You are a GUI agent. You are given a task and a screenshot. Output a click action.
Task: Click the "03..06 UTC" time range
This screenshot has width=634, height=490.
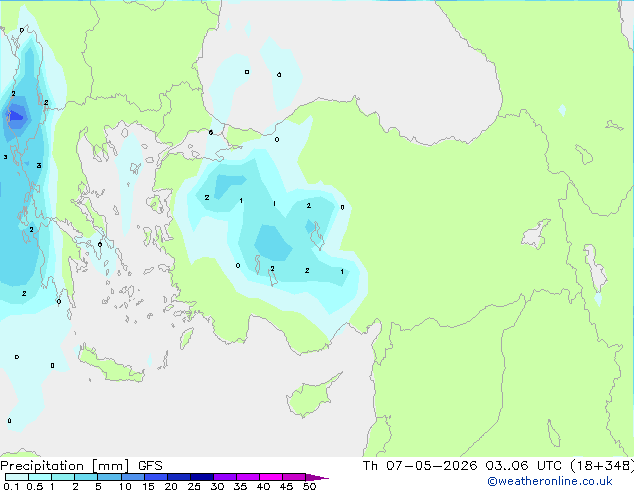click(x=525, y=466)
